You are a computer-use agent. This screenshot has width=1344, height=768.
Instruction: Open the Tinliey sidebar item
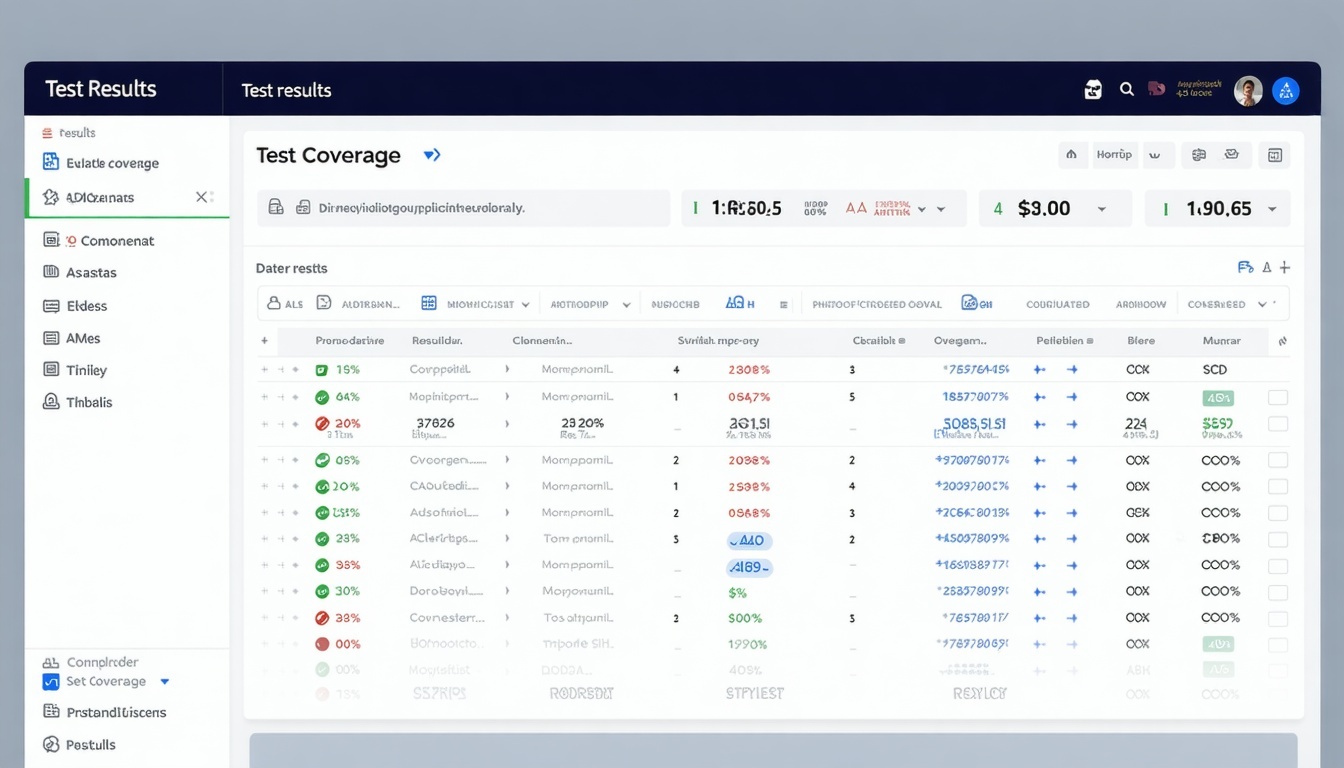tap(86, 370)
